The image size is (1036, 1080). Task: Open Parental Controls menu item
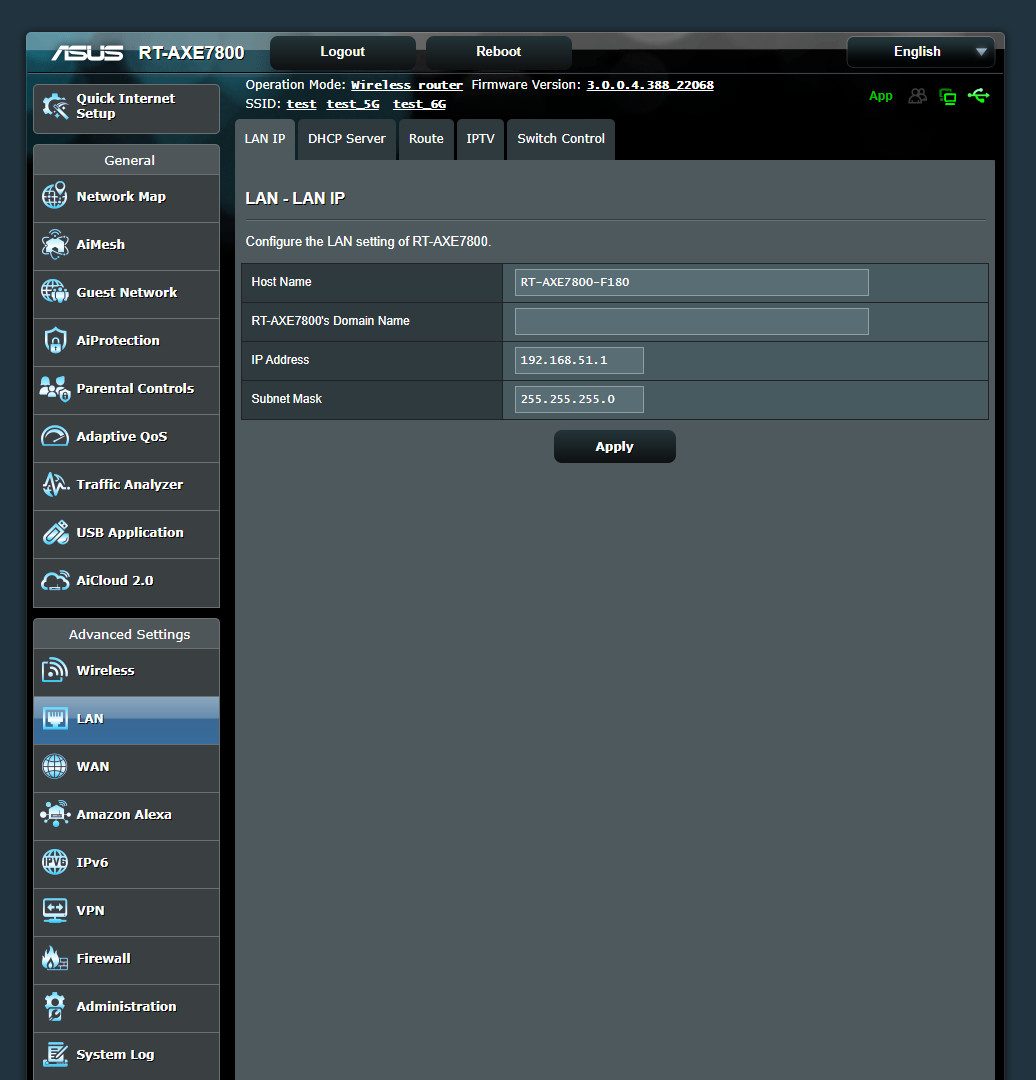point(127,390)
